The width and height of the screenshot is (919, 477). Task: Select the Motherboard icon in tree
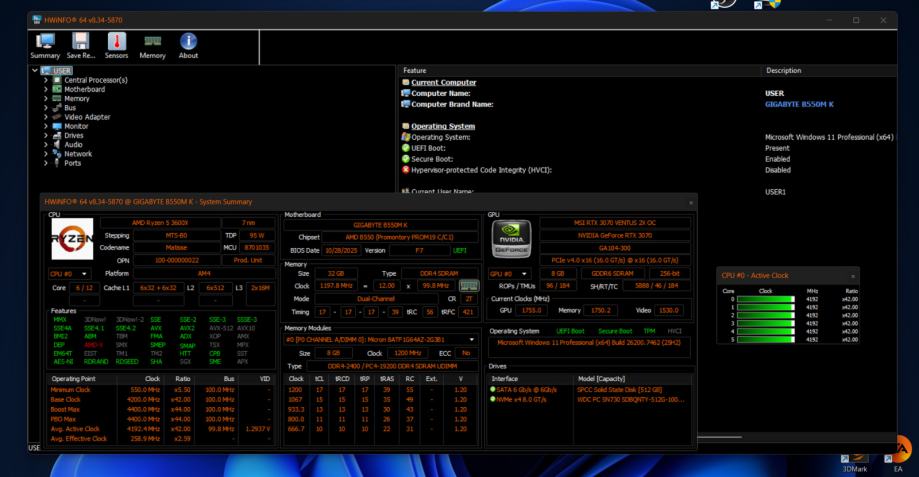coord(57,89)
